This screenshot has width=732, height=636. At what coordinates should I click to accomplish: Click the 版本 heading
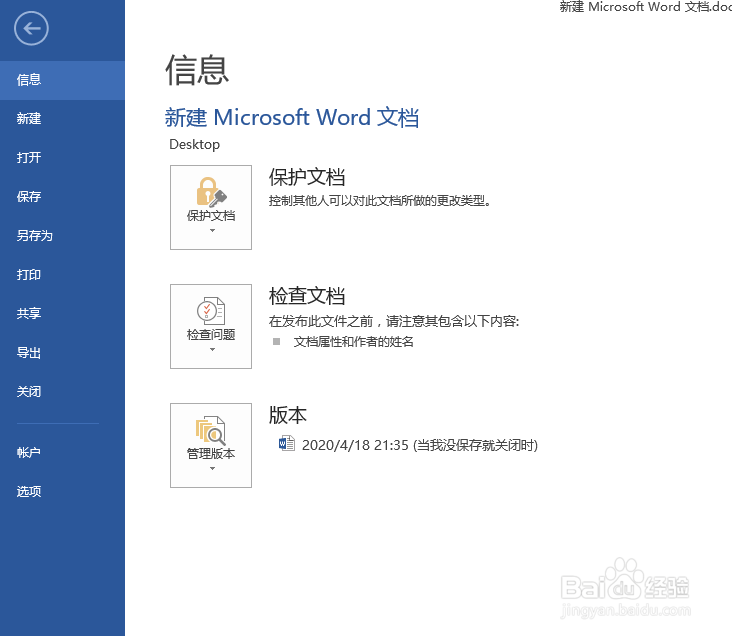pos(288,415)
